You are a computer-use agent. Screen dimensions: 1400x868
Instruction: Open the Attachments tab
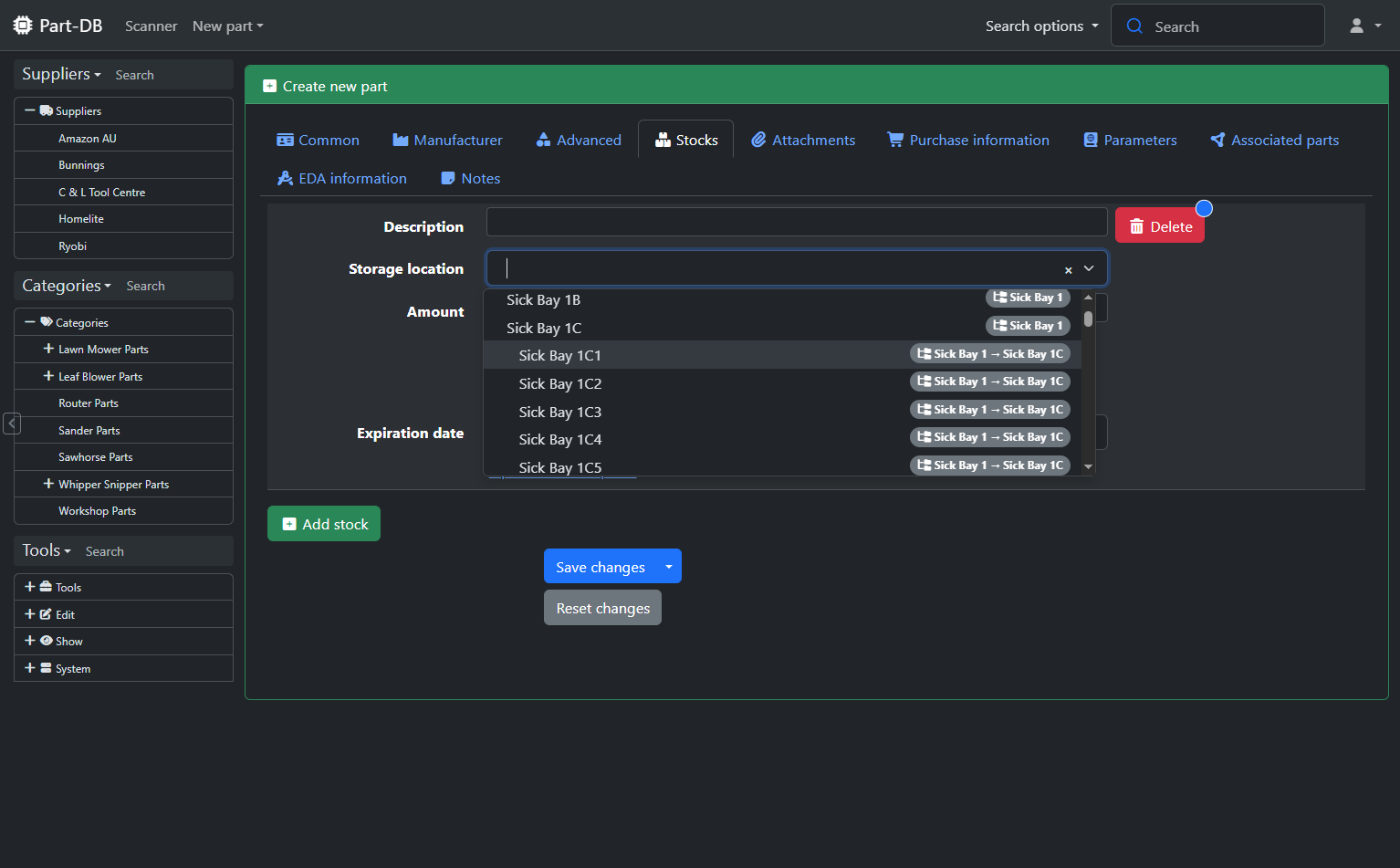[x=803, y=140]
